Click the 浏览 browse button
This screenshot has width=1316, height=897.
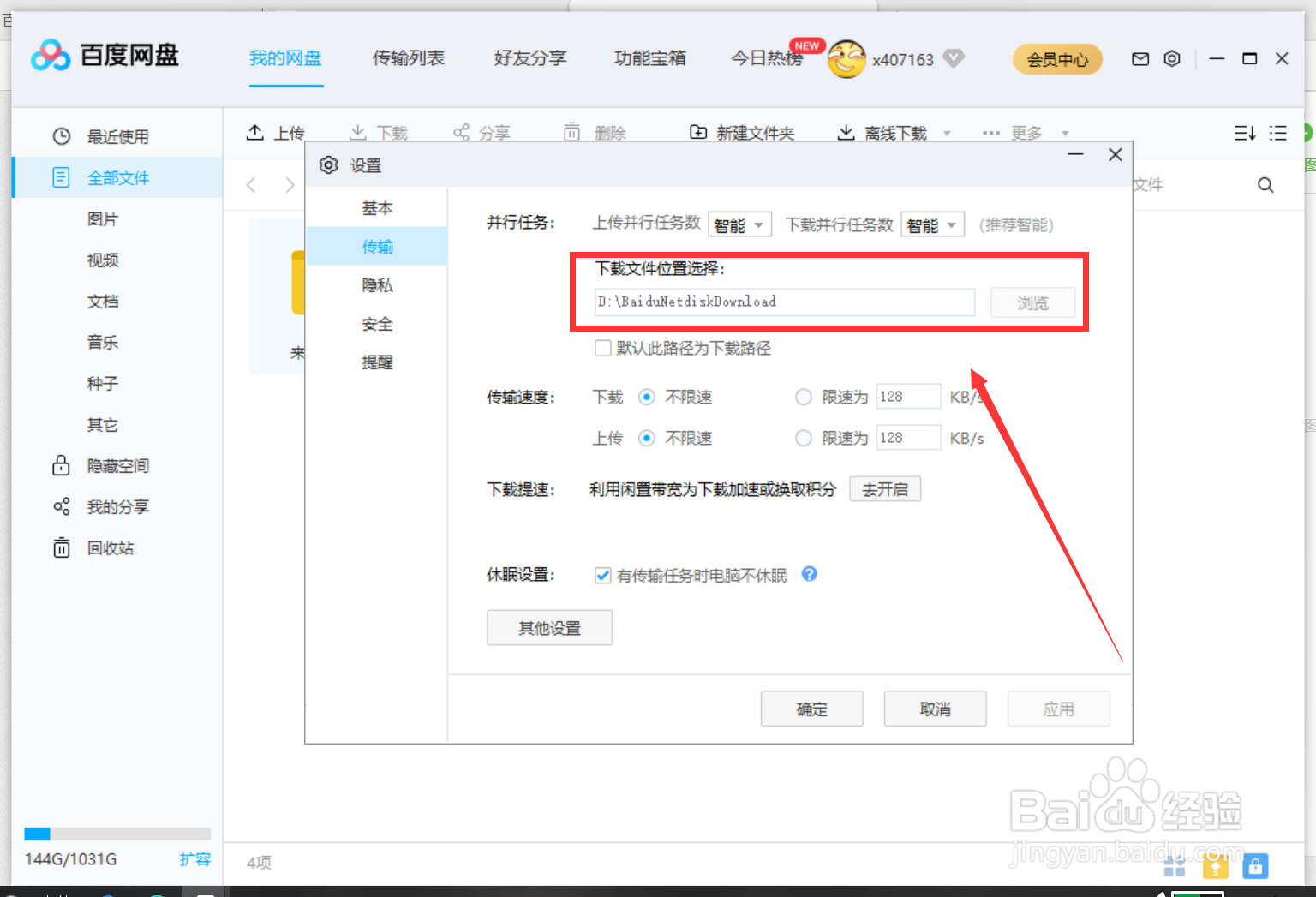tap(1032, 302)
